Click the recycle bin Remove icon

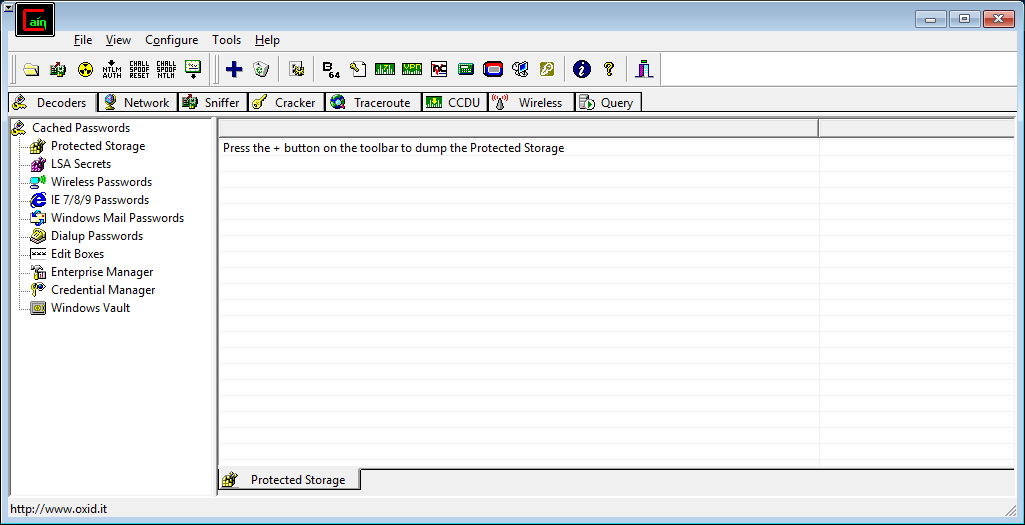[261, 69]
